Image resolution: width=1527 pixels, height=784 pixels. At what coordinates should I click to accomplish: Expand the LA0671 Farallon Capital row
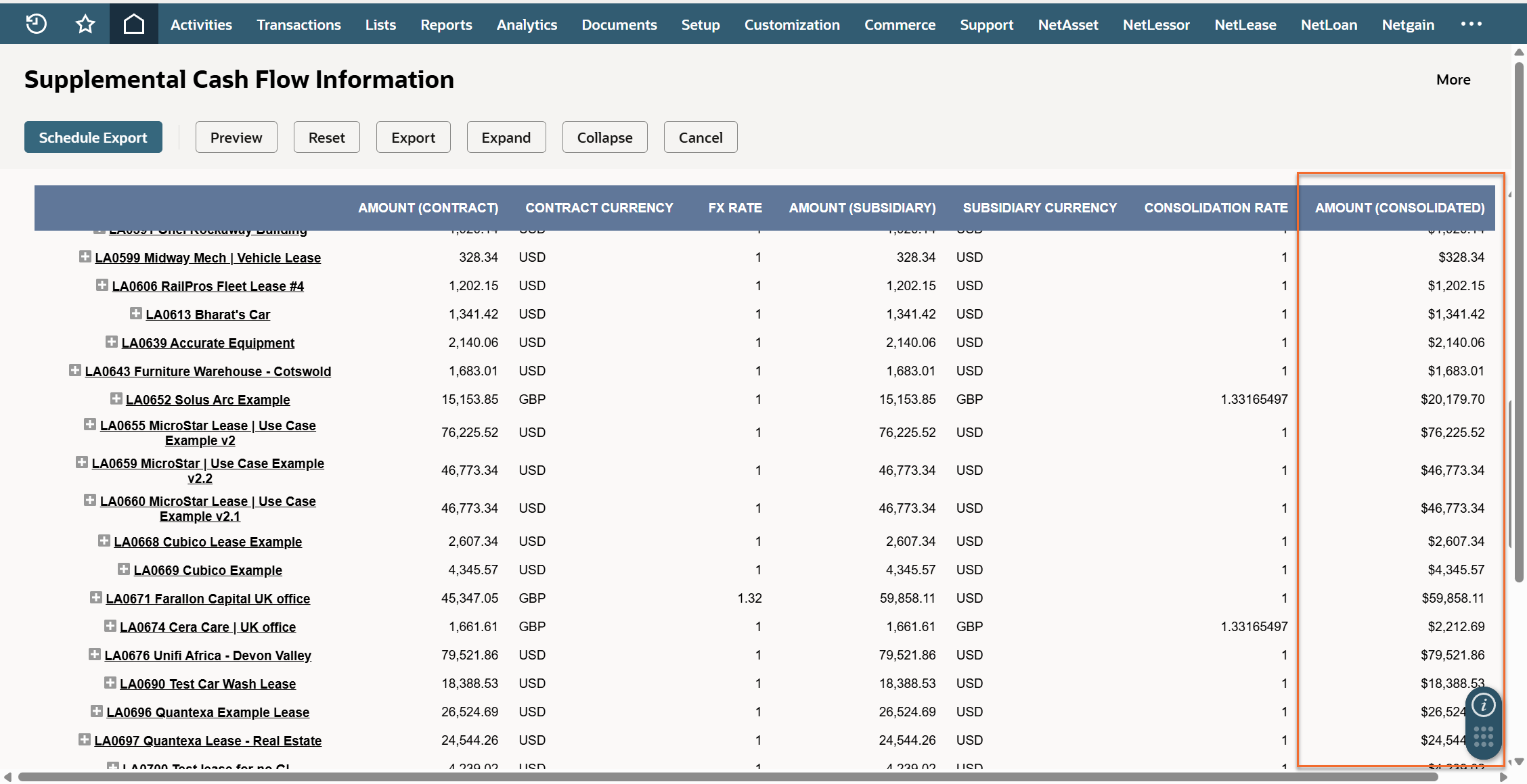[95, 598]
